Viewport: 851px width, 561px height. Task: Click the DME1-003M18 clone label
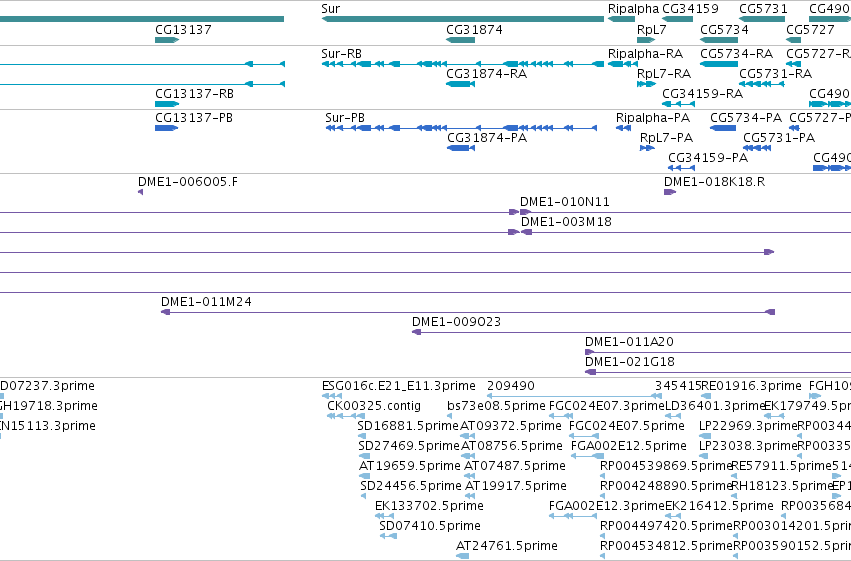click(566, 222)
